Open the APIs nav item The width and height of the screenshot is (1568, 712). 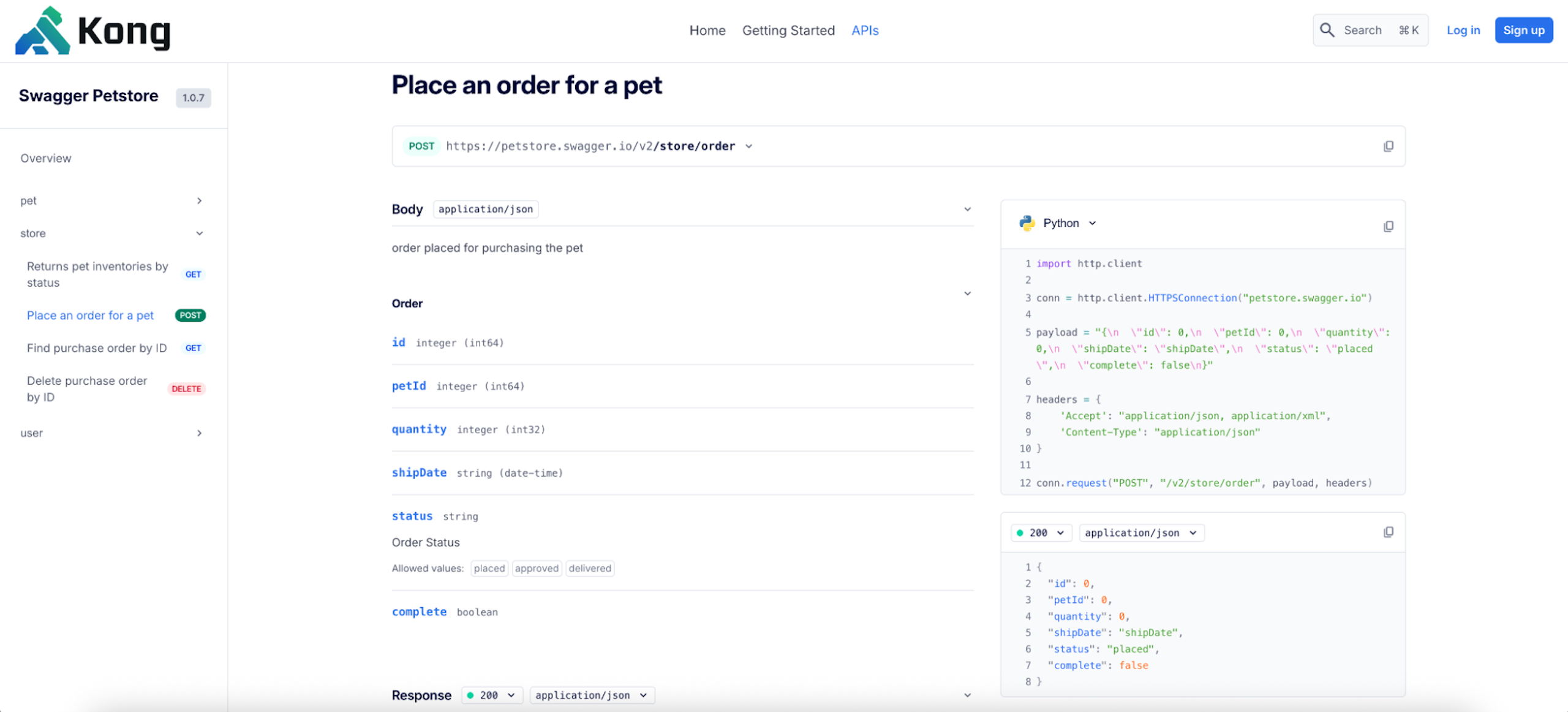[x=864, y=31]
